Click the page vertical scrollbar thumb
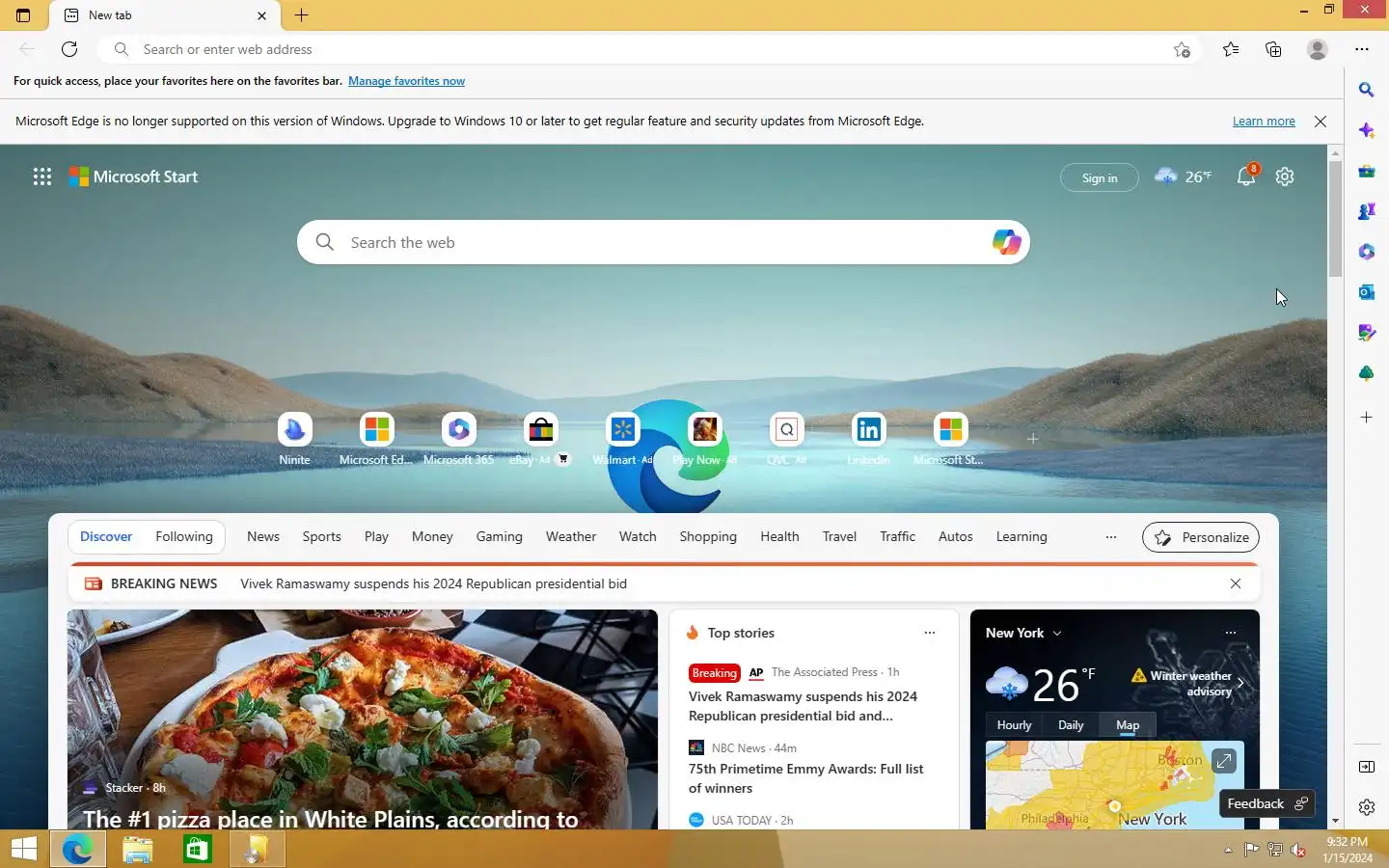The image size is (1389, 868). [1335, 219]
